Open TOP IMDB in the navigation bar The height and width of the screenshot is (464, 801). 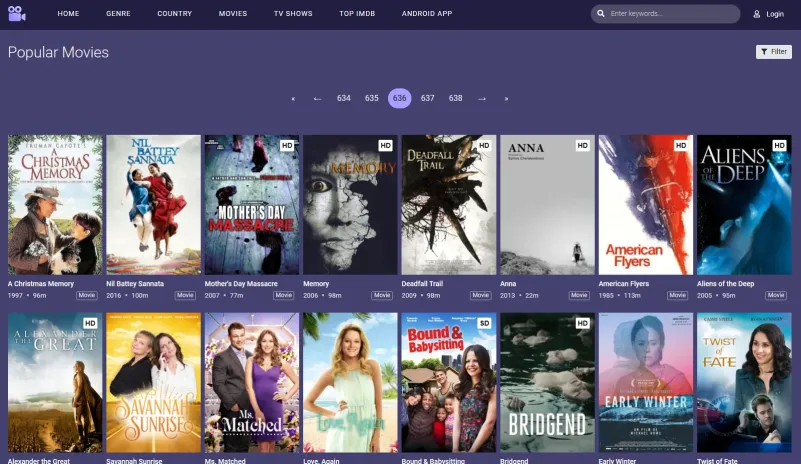point(357,14)
